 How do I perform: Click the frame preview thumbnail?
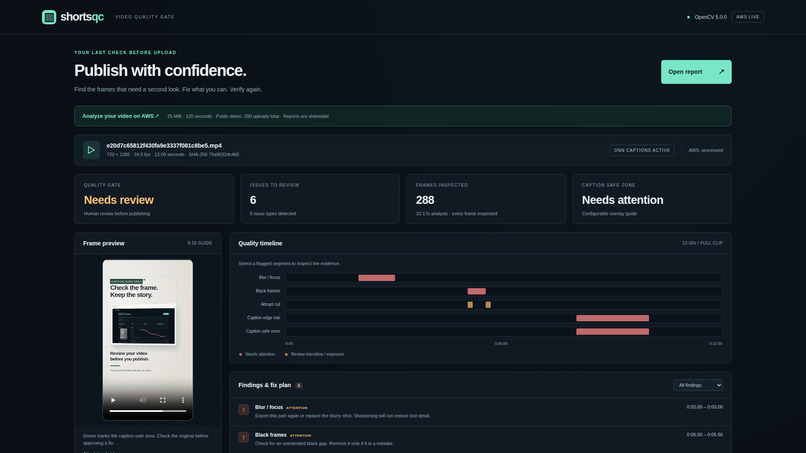148,339
